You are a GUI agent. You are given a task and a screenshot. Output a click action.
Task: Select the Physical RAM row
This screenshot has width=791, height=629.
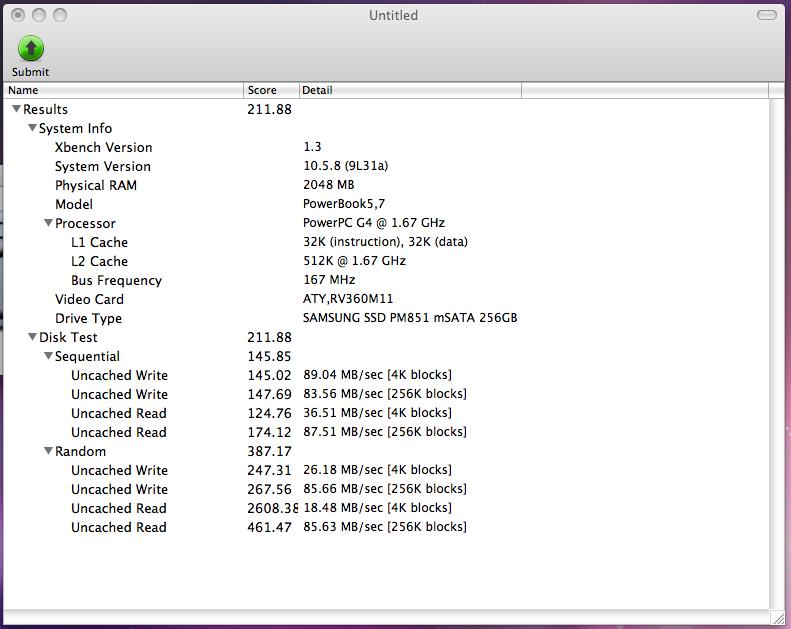pyautogui.click(x=386, y=185)
